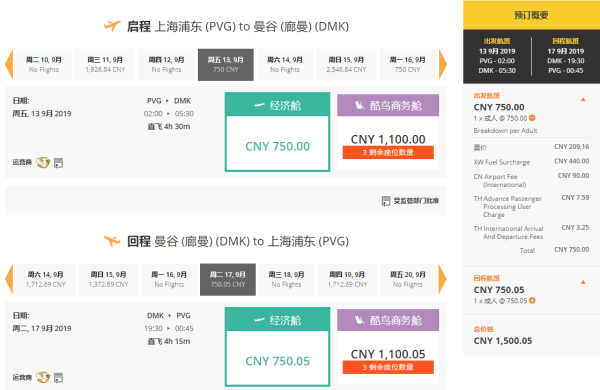This screenshot has height=390, width=600.
Task: Choose ScootBiz fare CNY 1,100.00 for departure
Action: coord(388,132)
